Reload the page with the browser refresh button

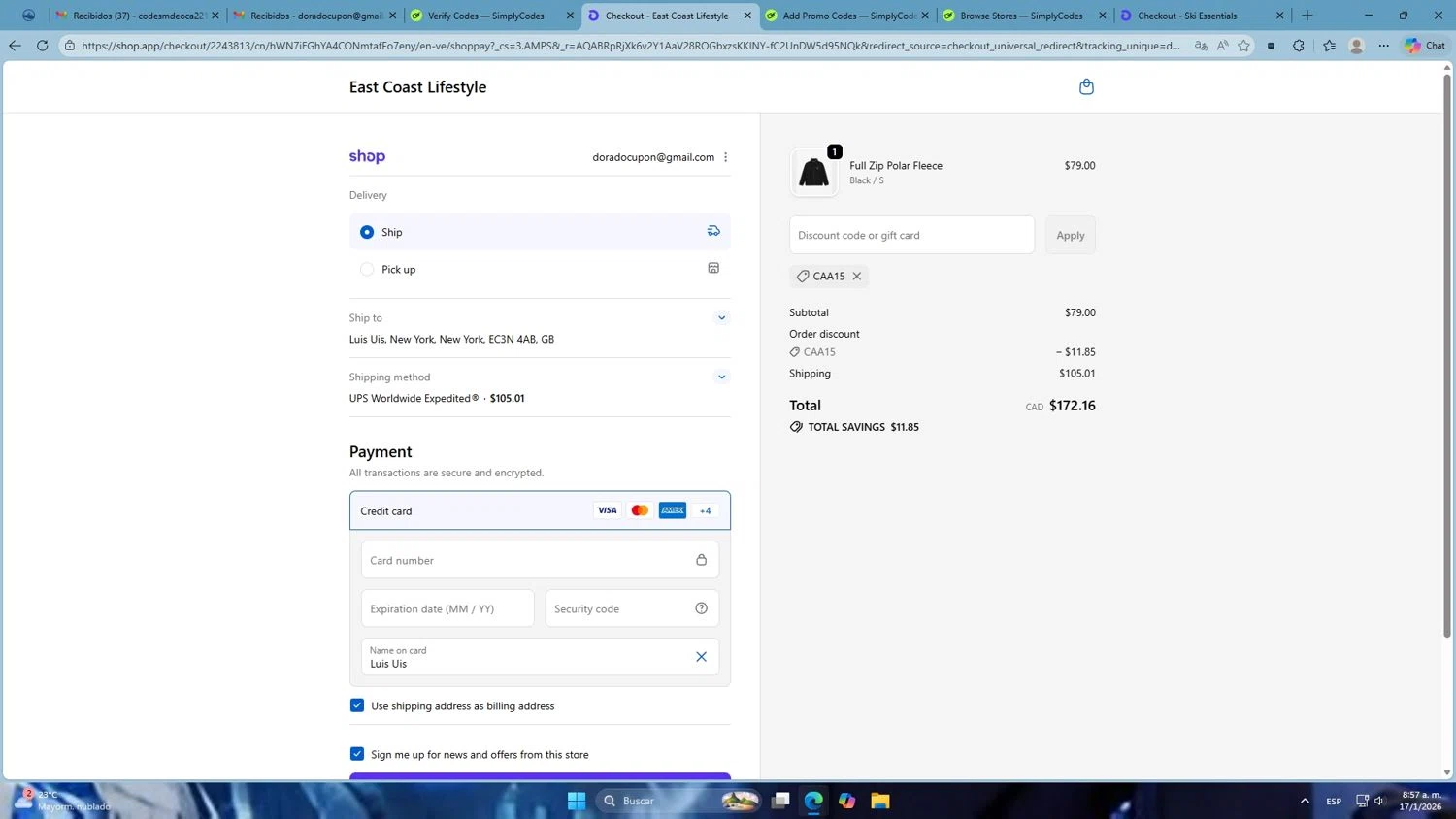(42, 46)
